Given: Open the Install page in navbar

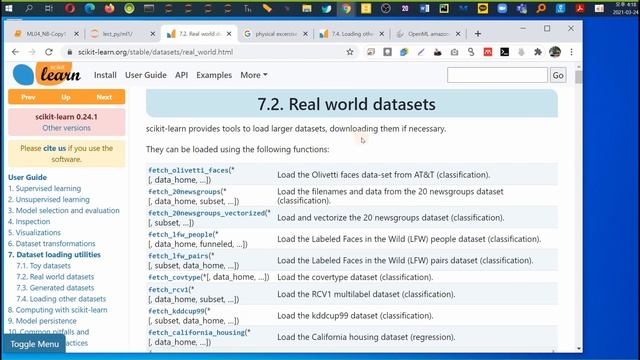Looking at the screenshot, I should click(x=105, y=75).
